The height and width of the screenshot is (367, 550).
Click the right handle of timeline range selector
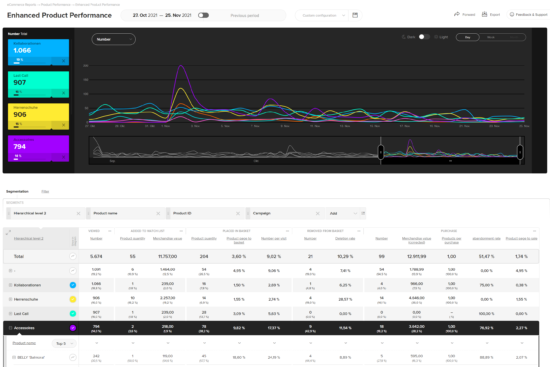[x=520, y=152]
